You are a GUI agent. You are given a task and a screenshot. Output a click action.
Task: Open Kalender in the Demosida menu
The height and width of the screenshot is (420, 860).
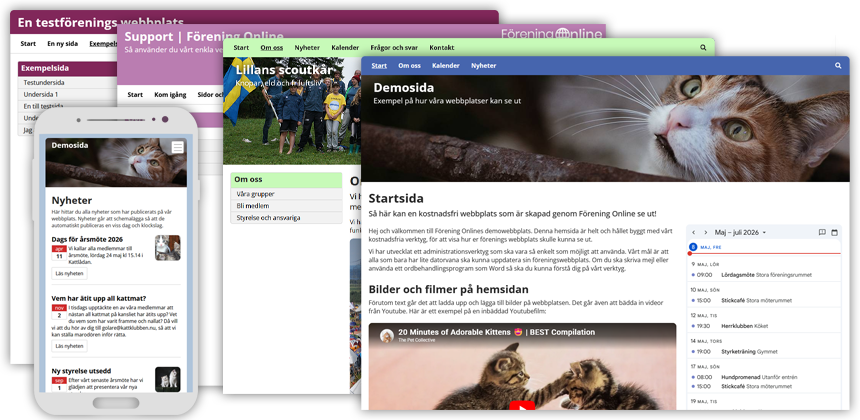445,66
